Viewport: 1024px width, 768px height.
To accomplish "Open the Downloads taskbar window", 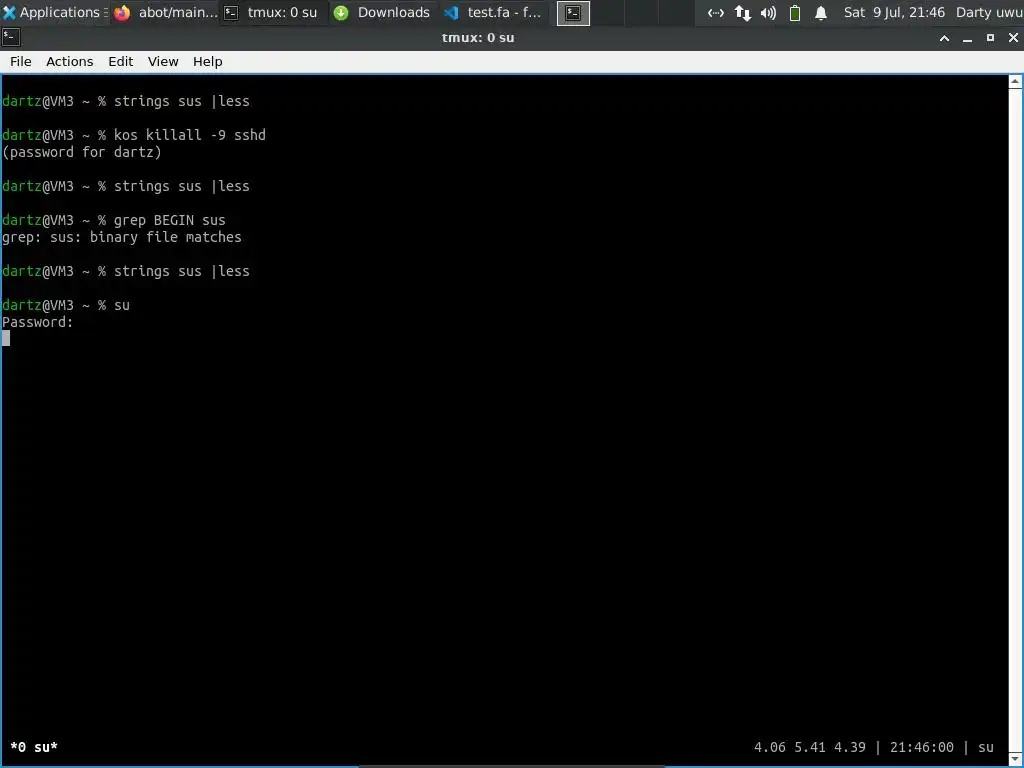I will coord(382,12).
